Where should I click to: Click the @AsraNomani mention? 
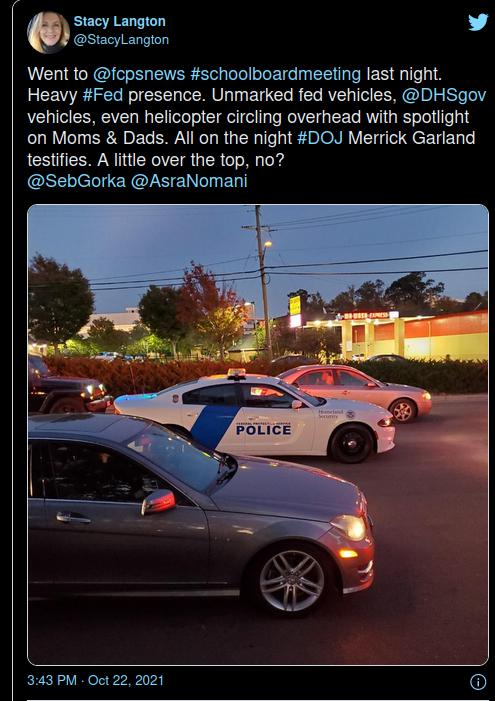pyautogui.click(x=189, y=181)
